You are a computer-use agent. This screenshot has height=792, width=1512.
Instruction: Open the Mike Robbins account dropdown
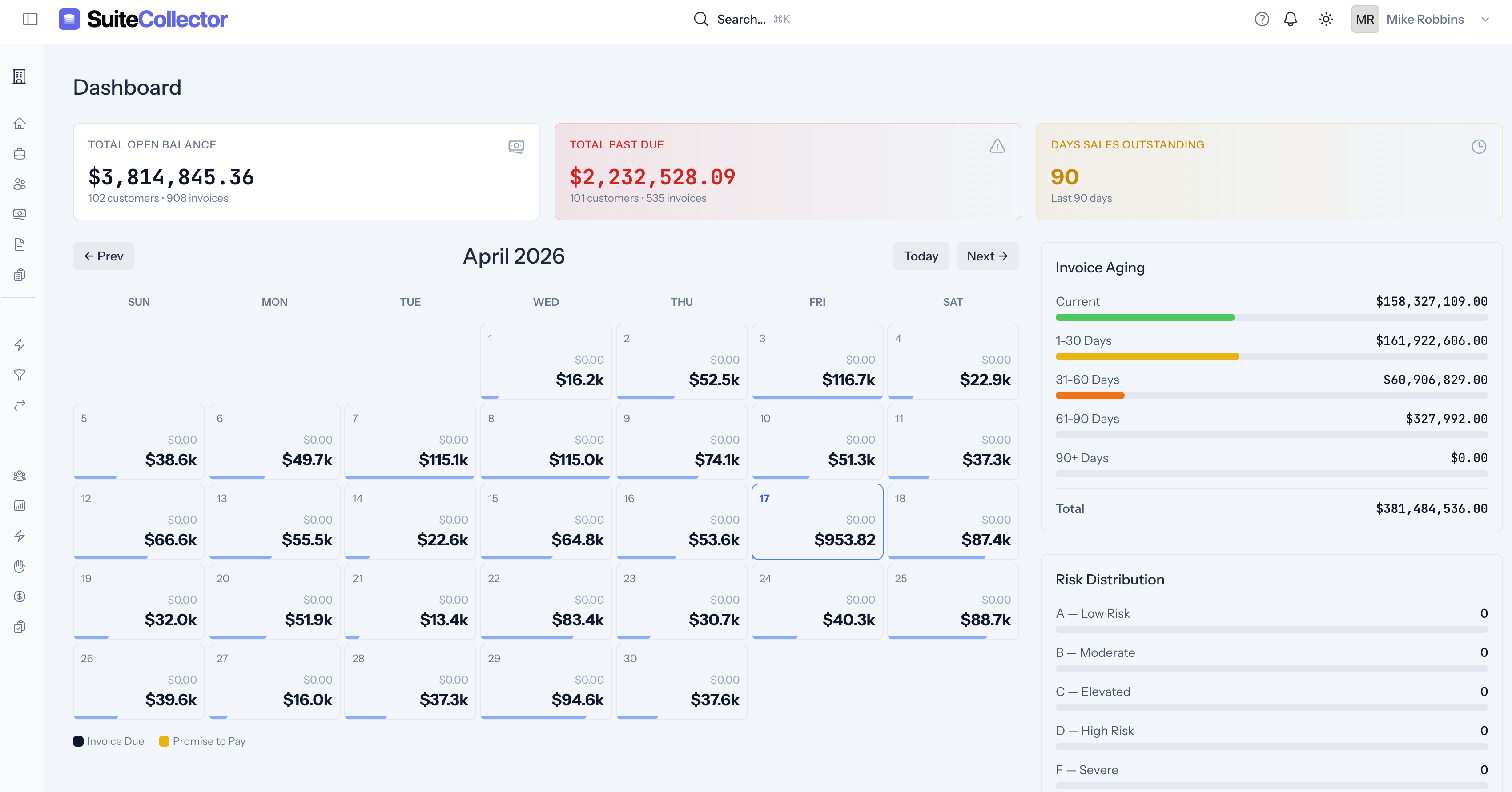[x=1425, y=19]
